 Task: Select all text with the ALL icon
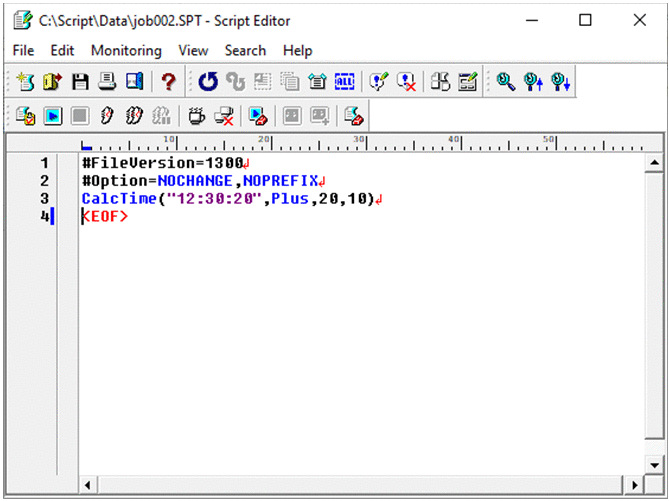tap(344, 81)
